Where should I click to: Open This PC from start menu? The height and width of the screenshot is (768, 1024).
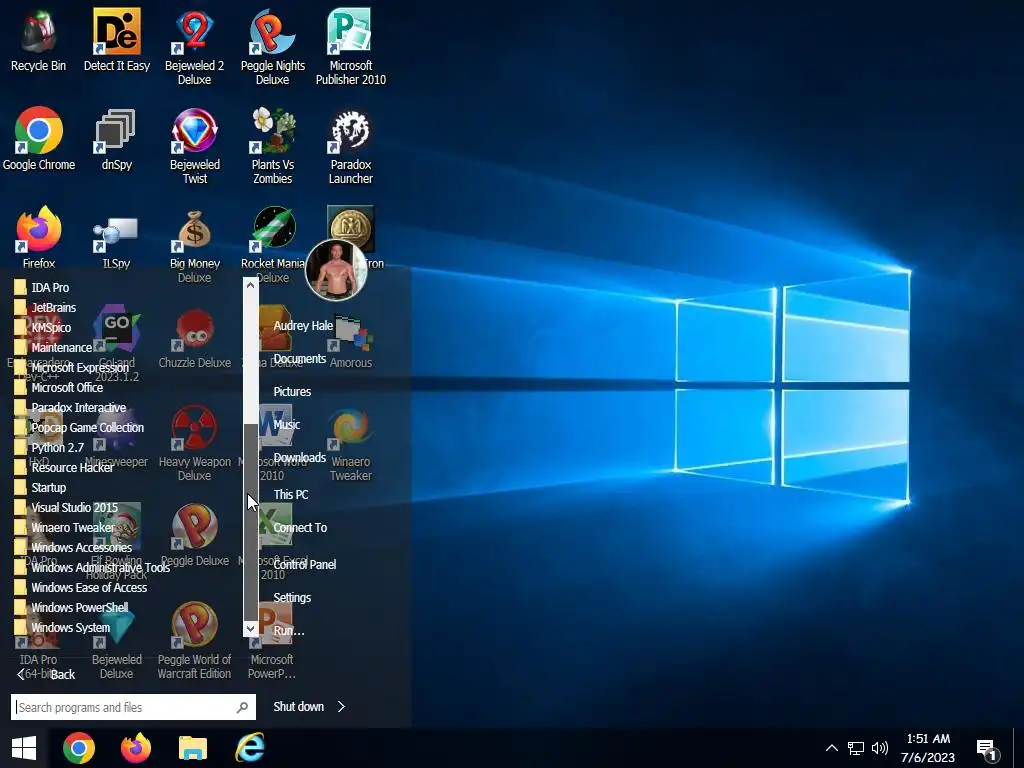[291, 494]
